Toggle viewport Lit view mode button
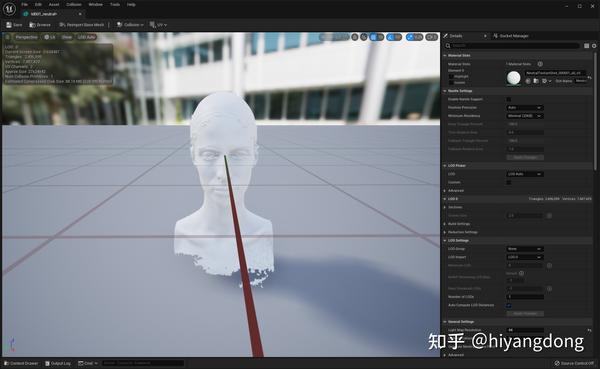Viewport: 600px width, 369px height. pos(50,37)
